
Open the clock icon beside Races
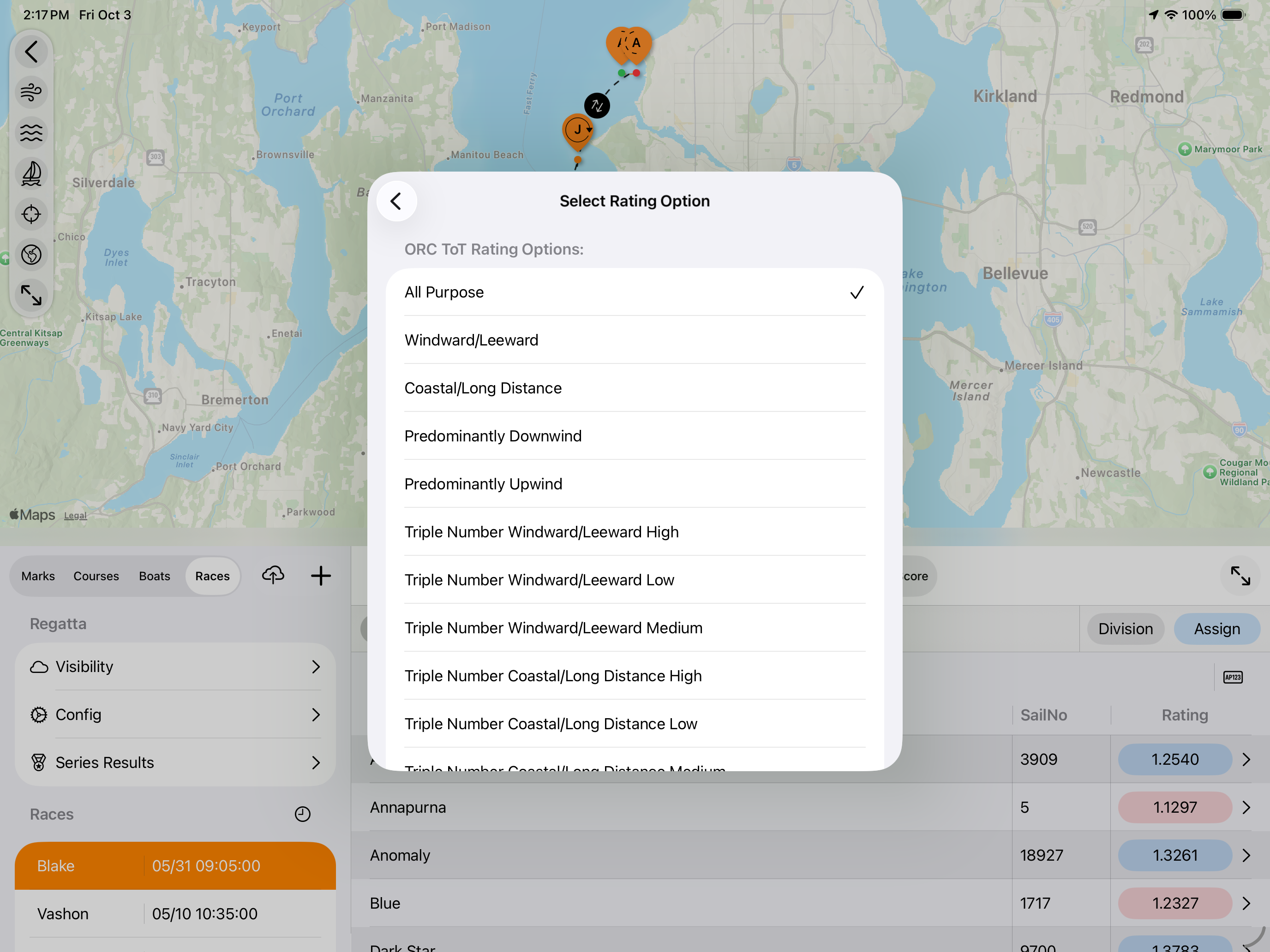coord(303,814)
